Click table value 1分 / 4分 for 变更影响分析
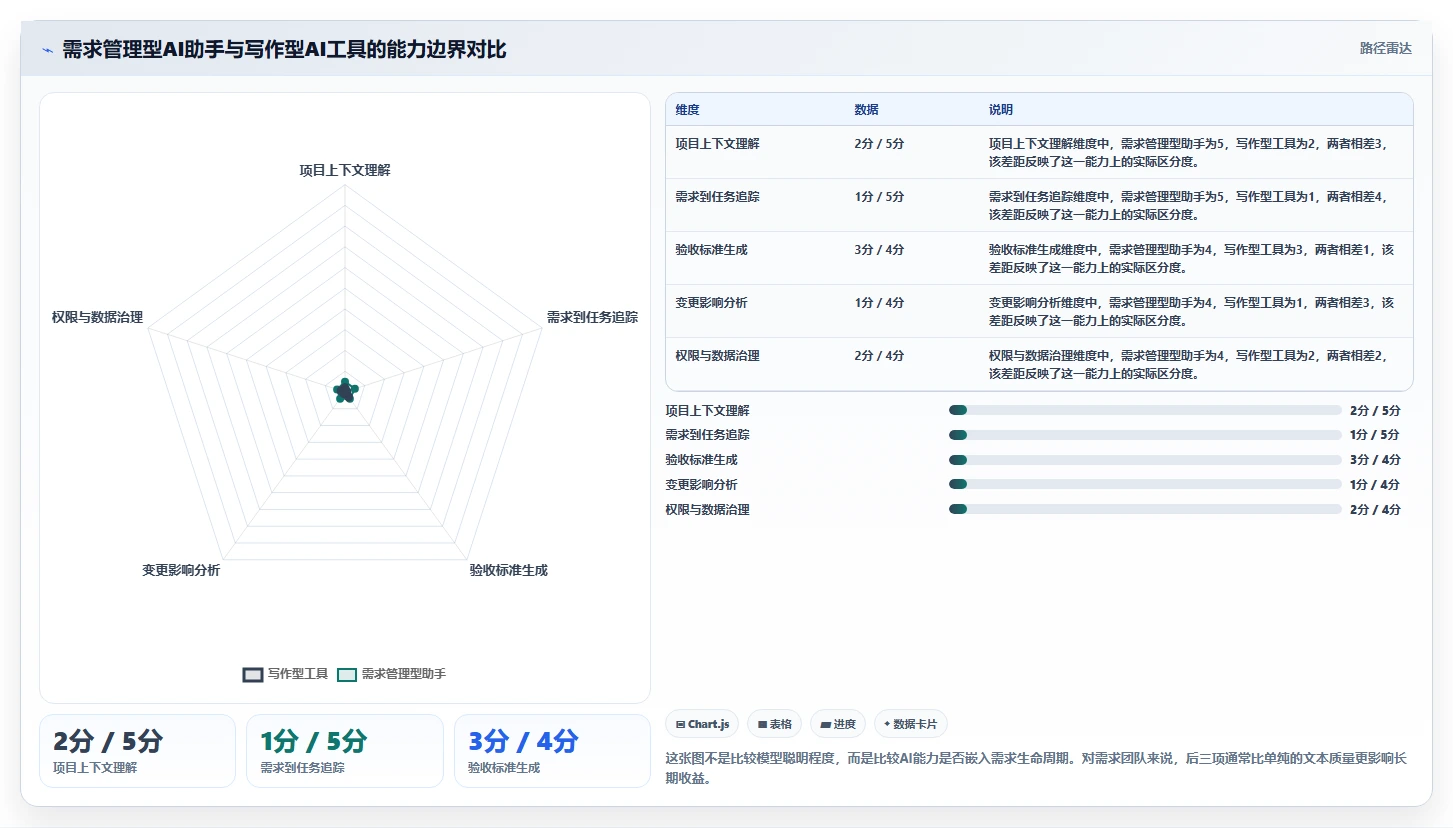 (x=880, y=303)
